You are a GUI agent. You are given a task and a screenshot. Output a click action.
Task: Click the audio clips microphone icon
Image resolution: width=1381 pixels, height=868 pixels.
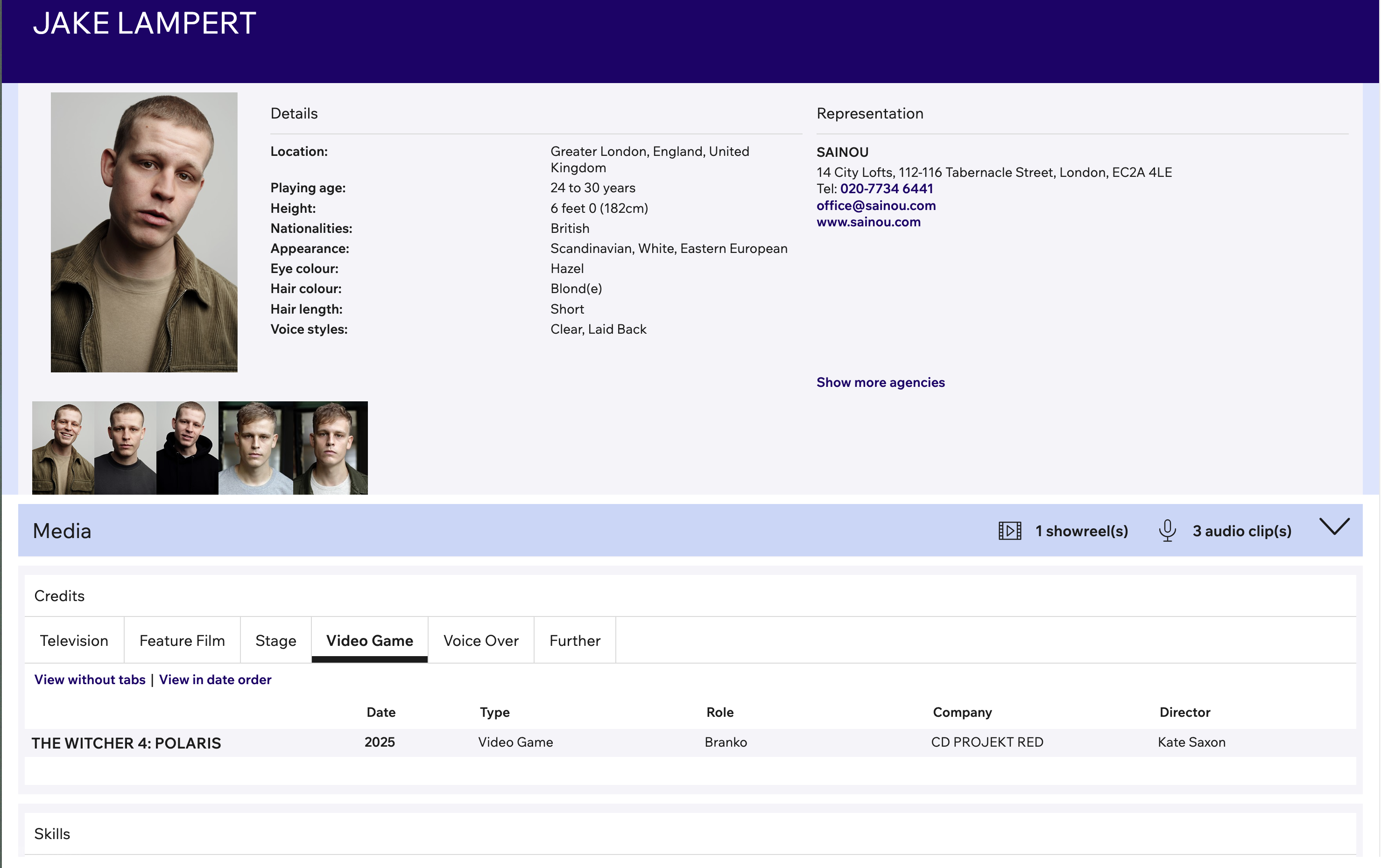coord(1167,530)
